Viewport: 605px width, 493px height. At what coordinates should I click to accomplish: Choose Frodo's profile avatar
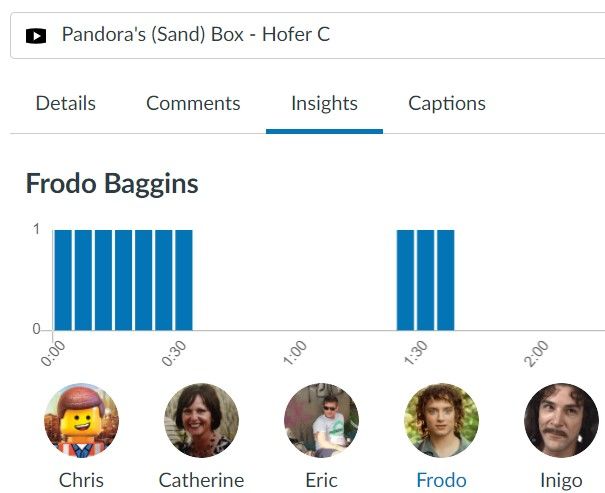pos(441,420)
